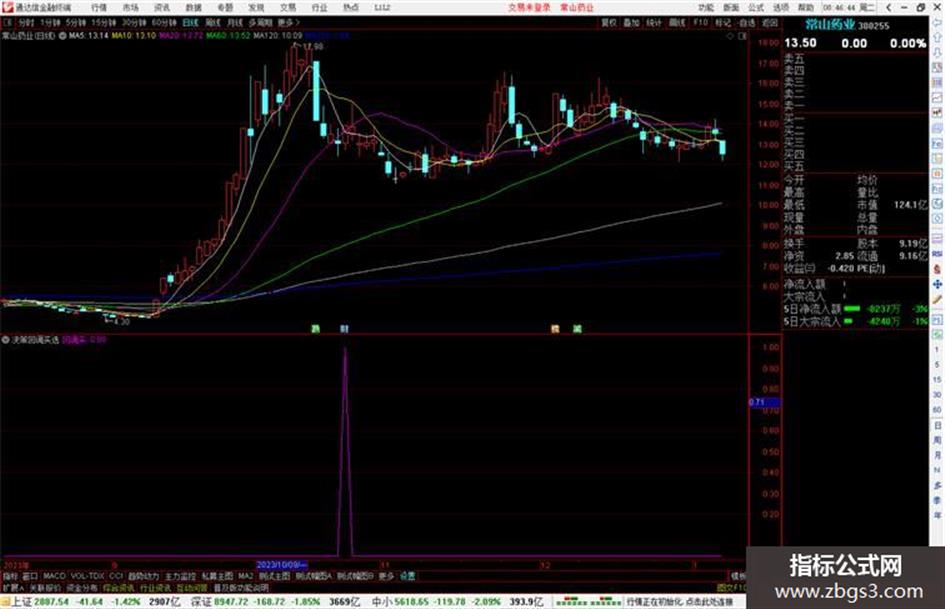Click the 交易未登录 login link

pos(529,7)
